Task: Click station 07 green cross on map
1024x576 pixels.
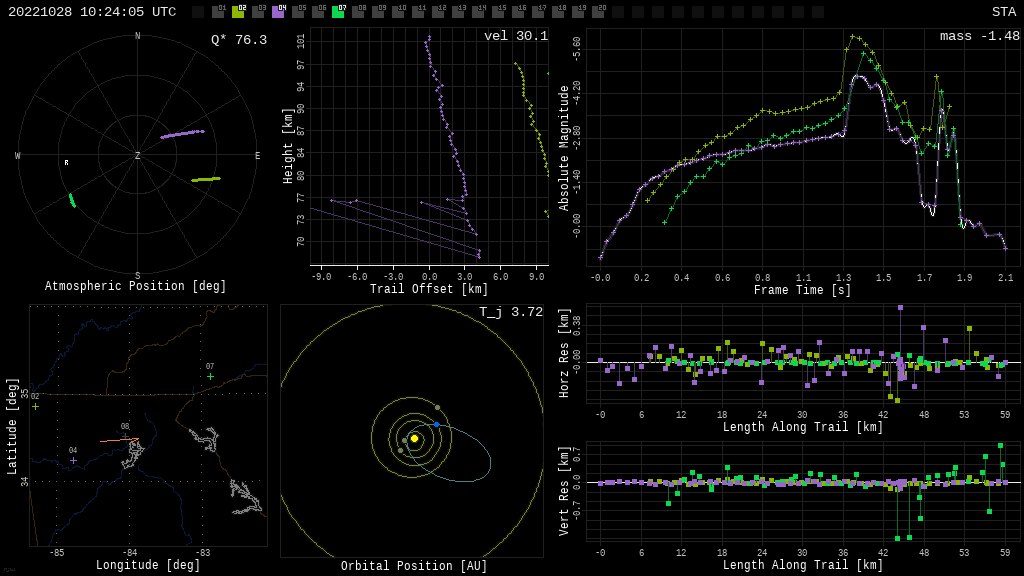Action: (x=210, y=377)
